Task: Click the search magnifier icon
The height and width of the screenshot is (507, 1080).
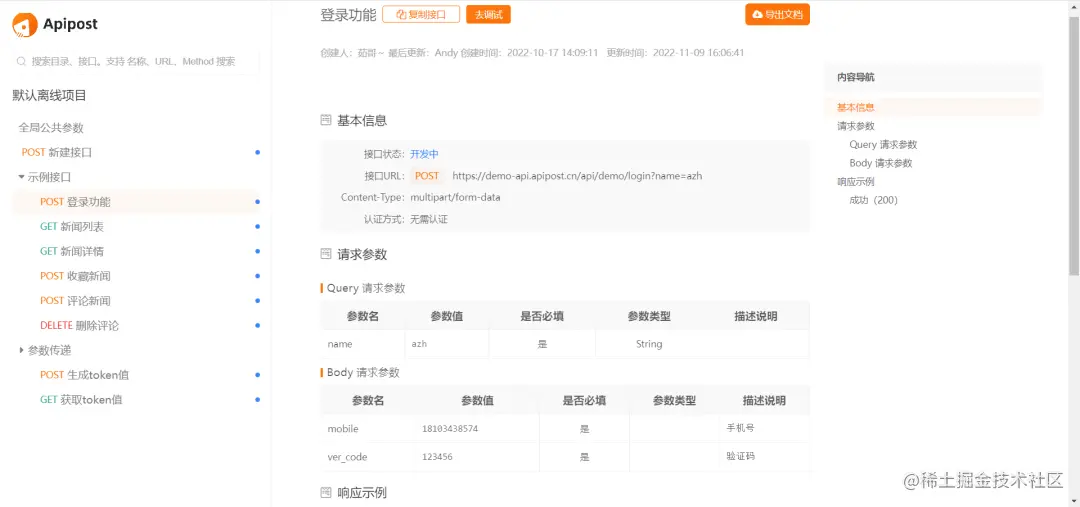Action: (21, 61)
